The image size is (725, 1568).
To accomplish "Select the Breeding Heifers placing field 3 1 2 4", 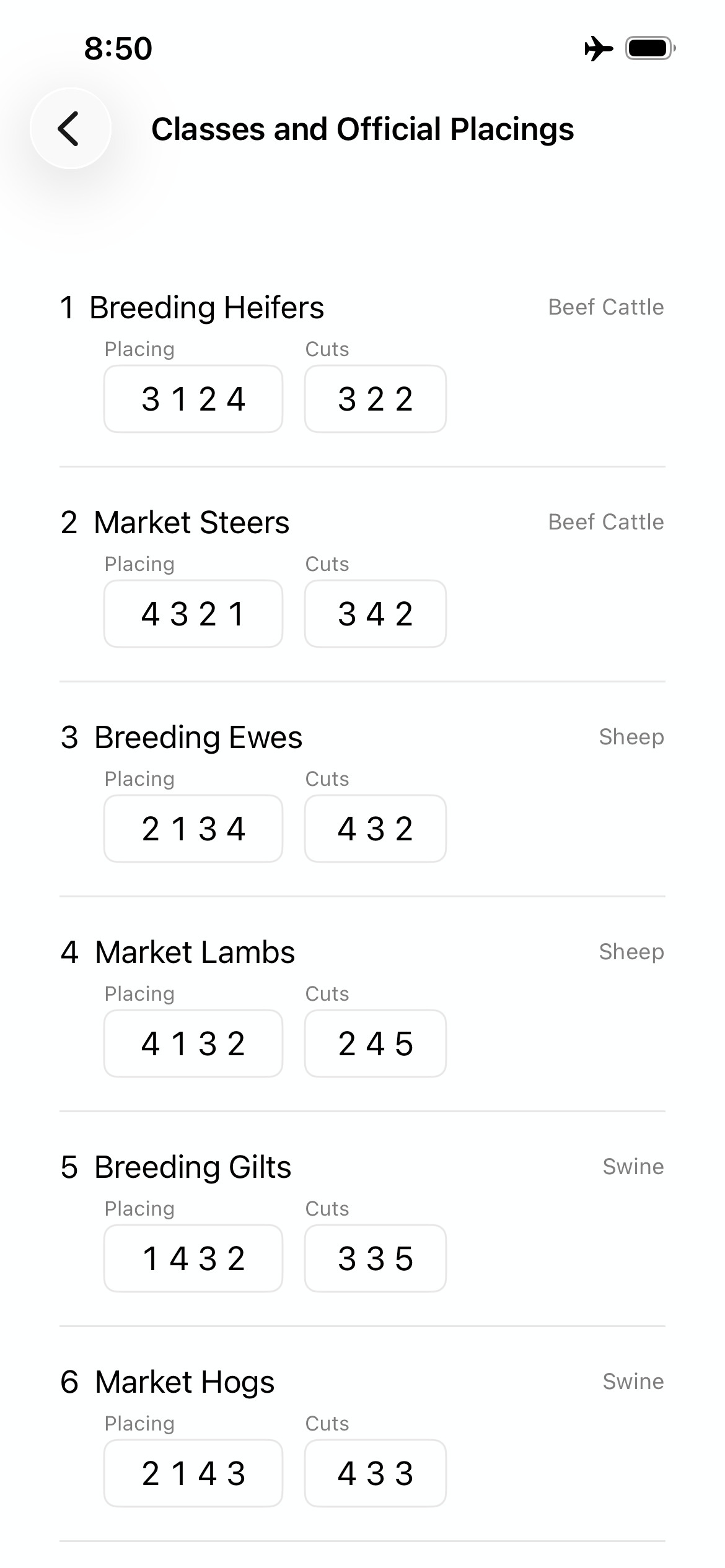I will click(x=193, y=399).
